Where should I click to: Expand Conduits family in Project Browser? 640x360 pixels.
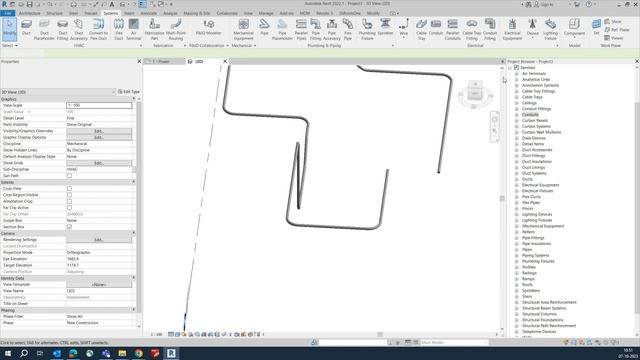[517, 115]
